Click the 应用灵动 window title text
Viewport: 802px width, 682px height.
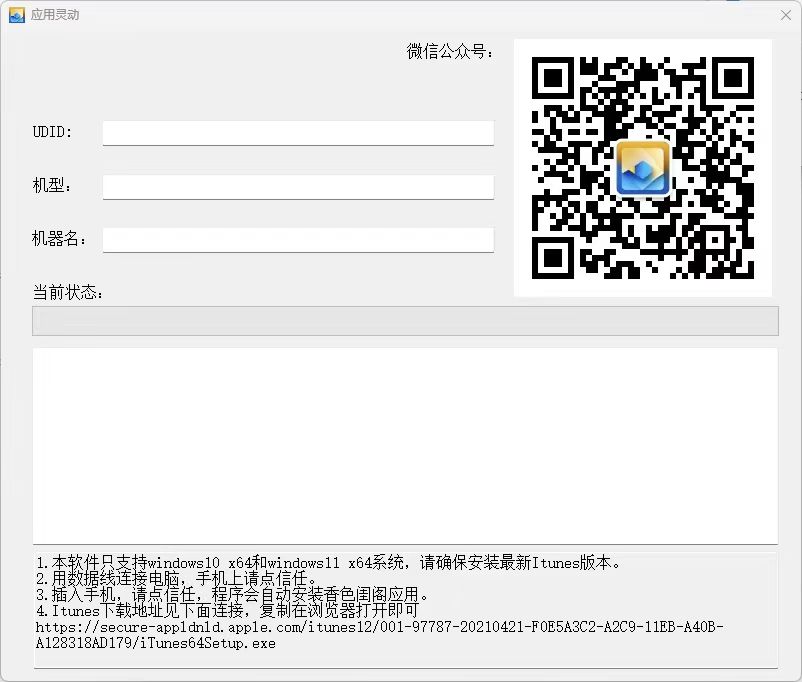[x=55, y=15]
